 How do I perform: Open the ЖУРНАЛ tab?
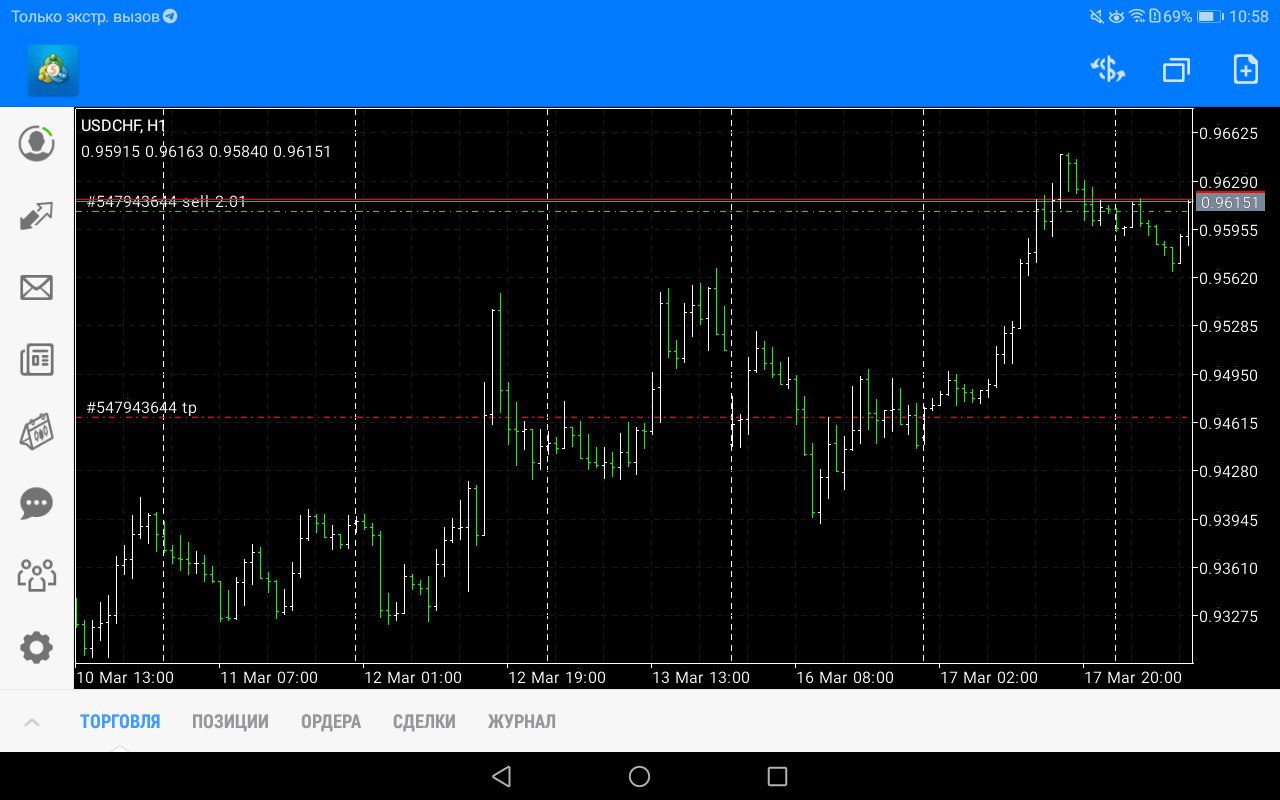[522, 721]
